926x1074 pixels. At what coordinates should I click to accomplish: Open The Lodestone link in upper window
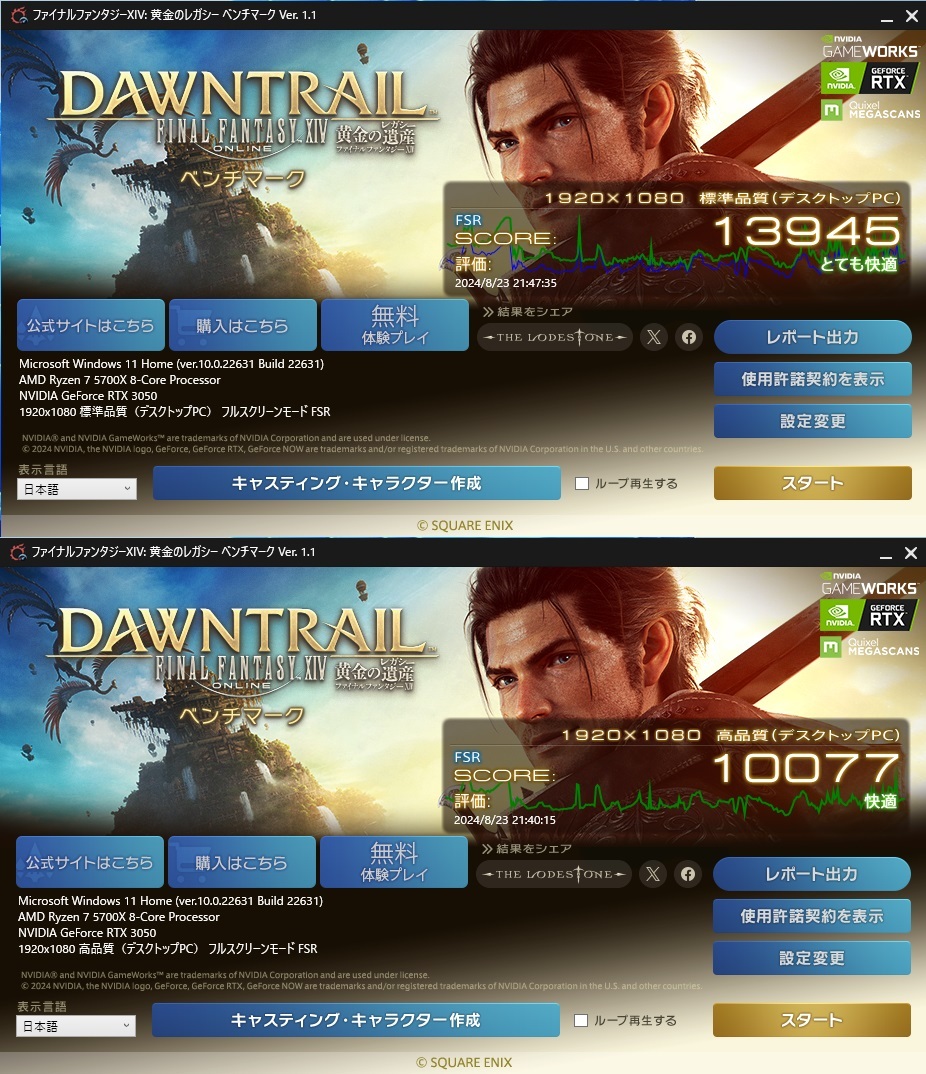click(555, 337)
